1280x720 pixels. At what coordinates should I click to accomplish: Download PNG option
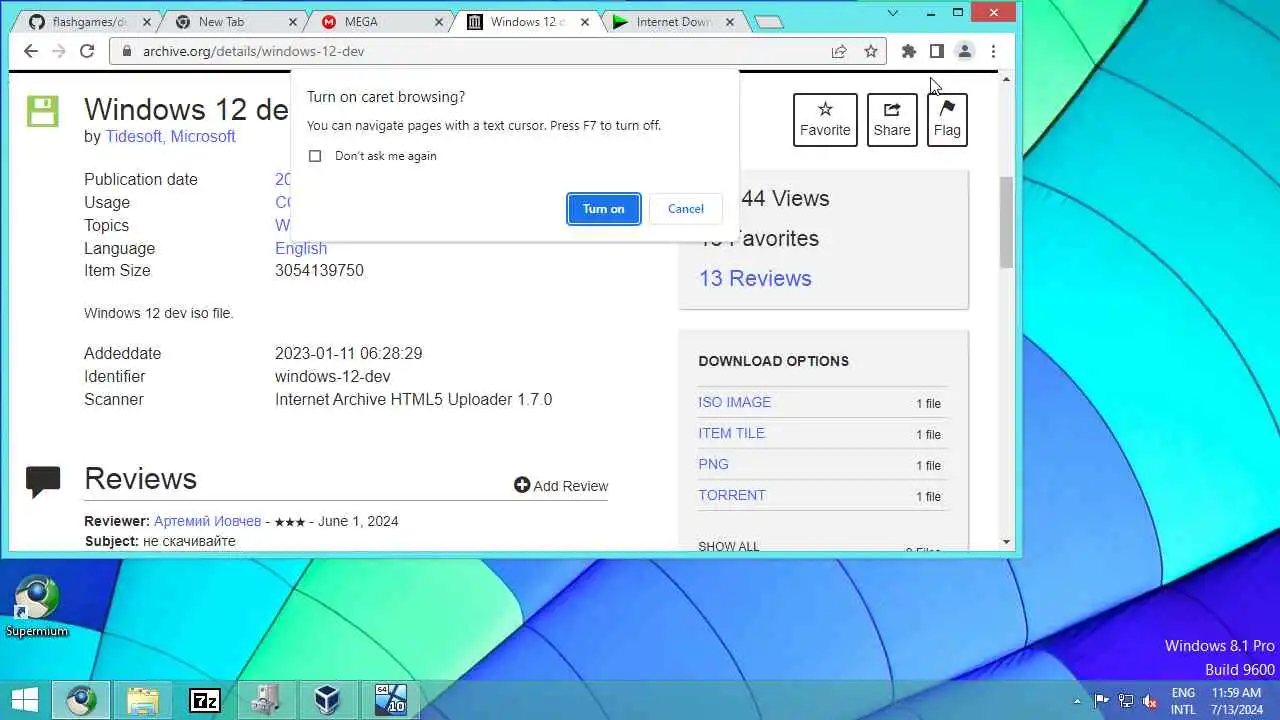tap(713, 464)
